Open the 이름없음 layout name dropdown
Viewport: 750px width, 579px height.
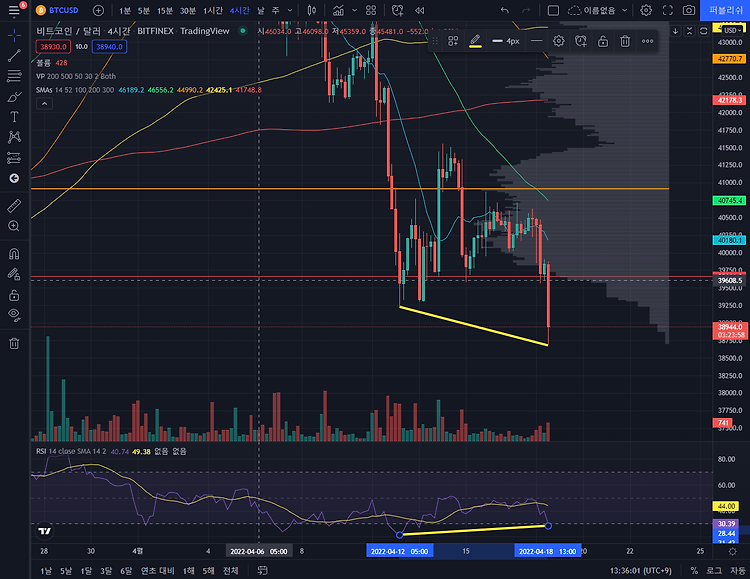tap(598, 10)
